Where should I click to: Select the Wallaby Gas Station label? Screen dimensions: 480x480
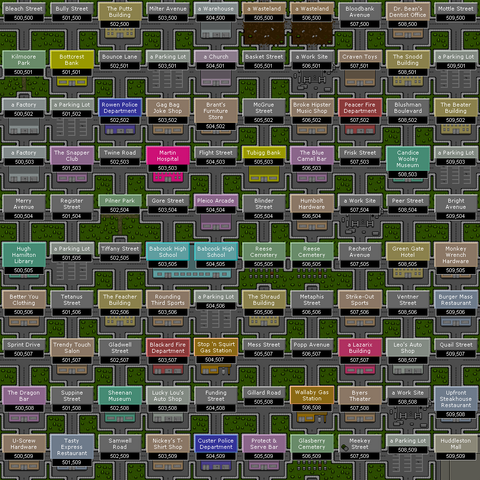(x=312, y=395)
